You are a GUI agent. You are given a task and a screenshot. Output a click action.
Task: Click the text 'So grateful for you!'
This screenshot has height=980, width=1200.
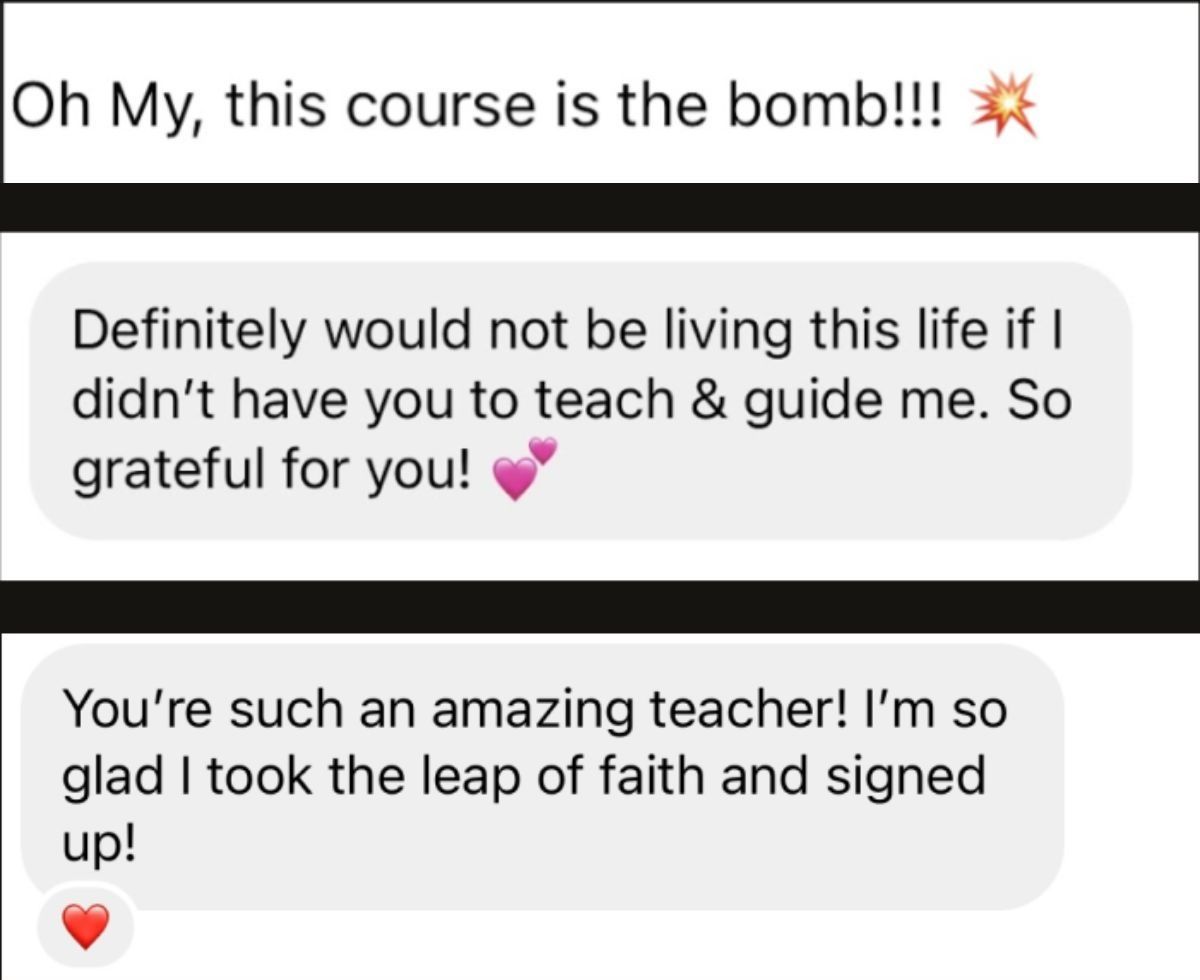(x=572, y=435)
